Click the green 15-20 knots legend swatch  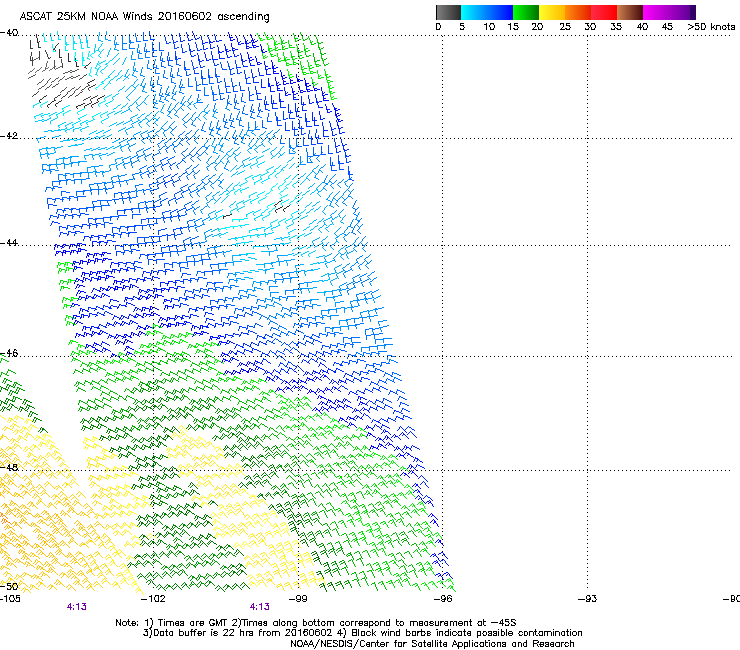coord(526,12)
